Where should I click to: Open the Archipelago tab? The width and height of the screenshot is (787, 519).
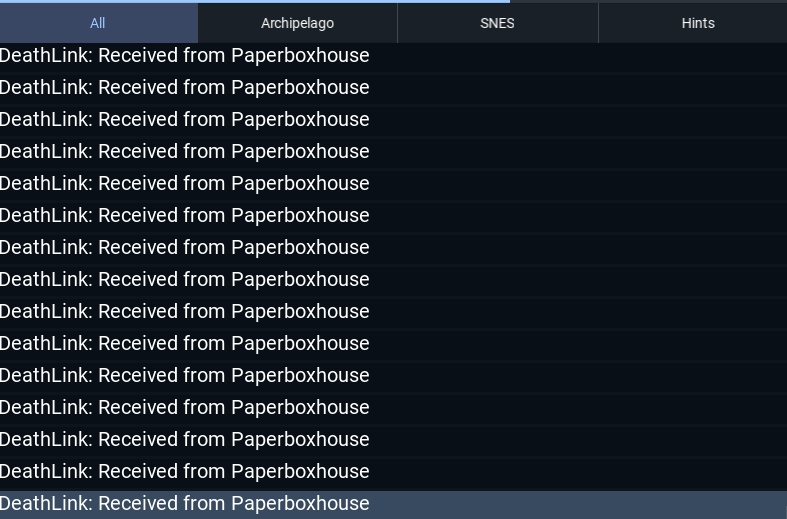click(297, 23)
